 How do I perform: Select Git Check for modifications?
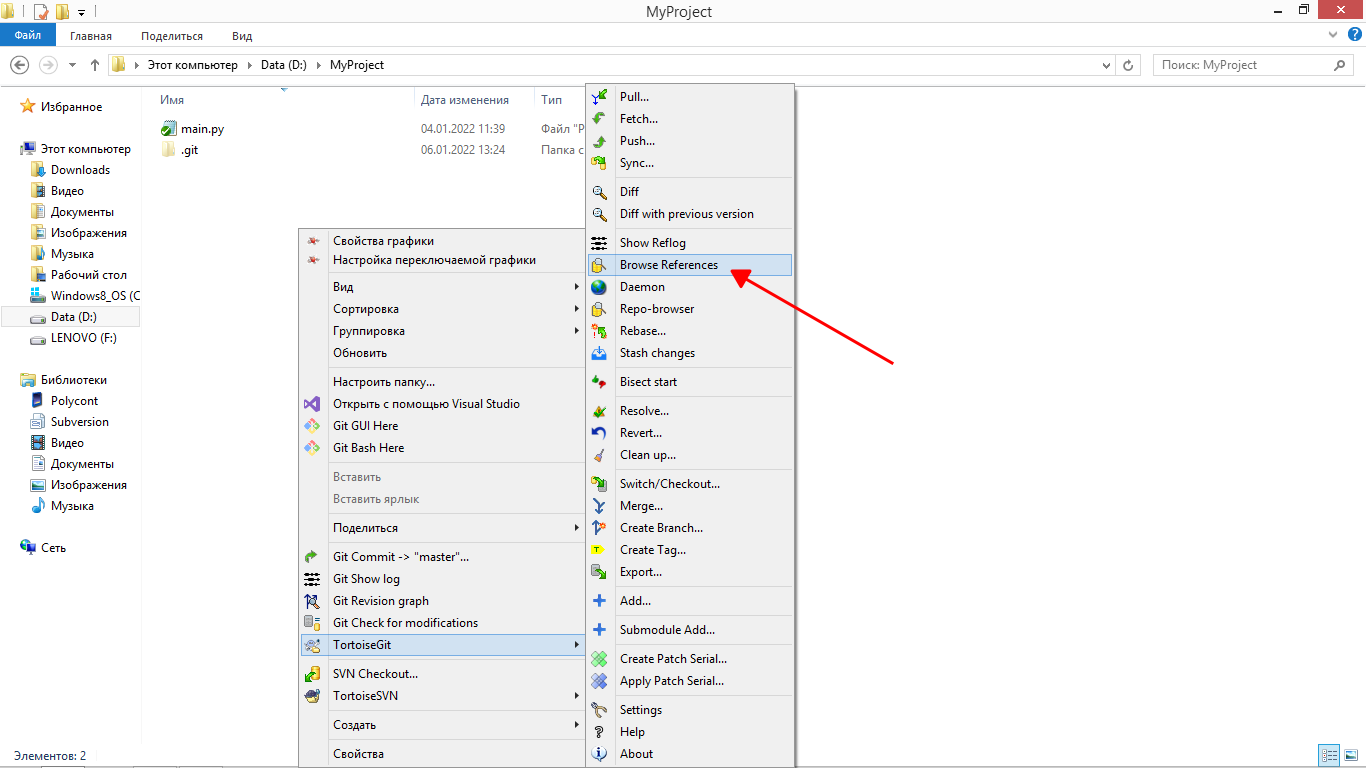click(x=442, y=623)
